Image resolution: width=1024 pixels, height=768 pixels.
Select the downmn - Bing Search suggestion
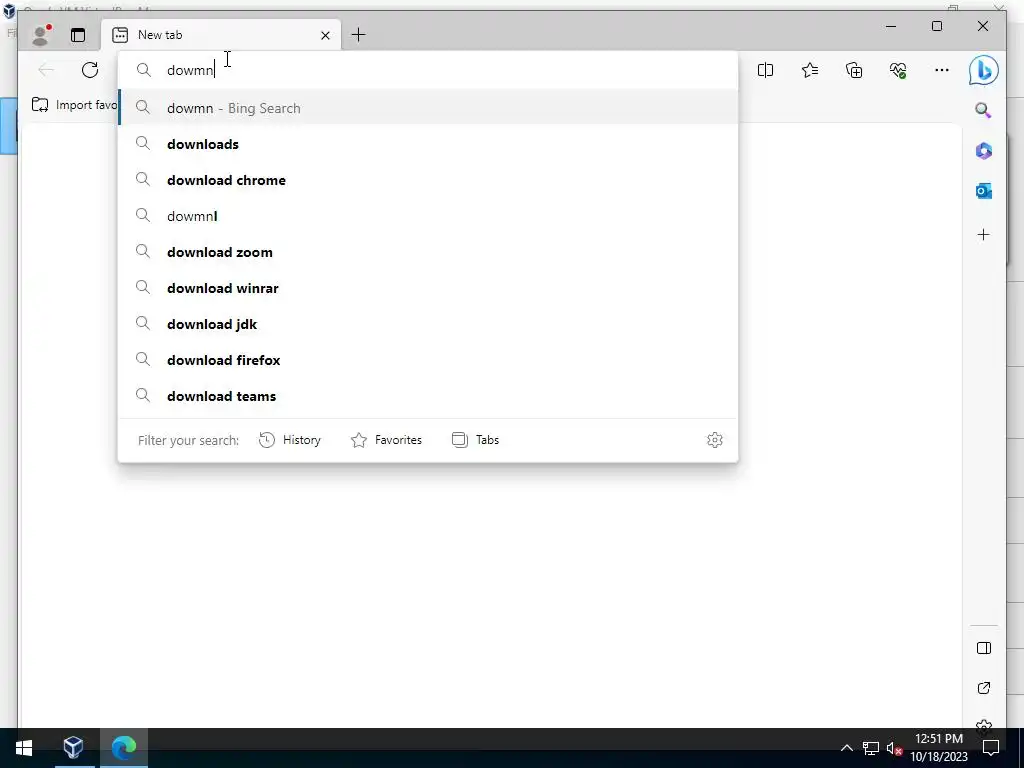(x=428, y=108)
